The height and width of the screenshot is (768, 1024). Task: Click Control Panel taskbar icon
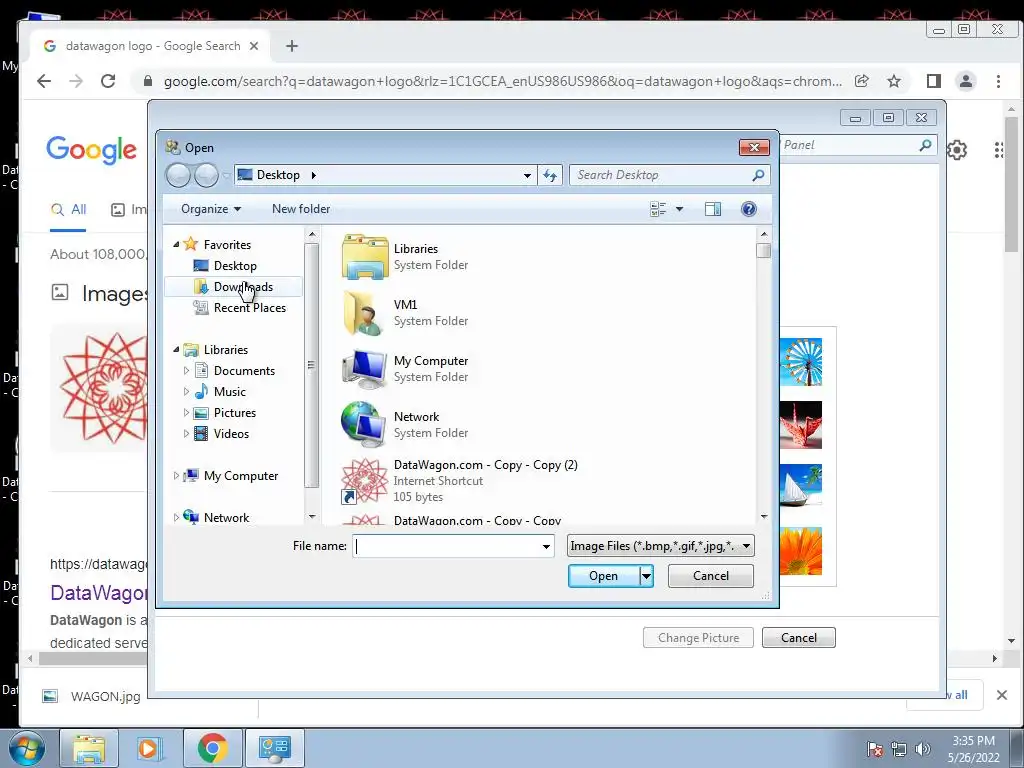pos(274,748)
